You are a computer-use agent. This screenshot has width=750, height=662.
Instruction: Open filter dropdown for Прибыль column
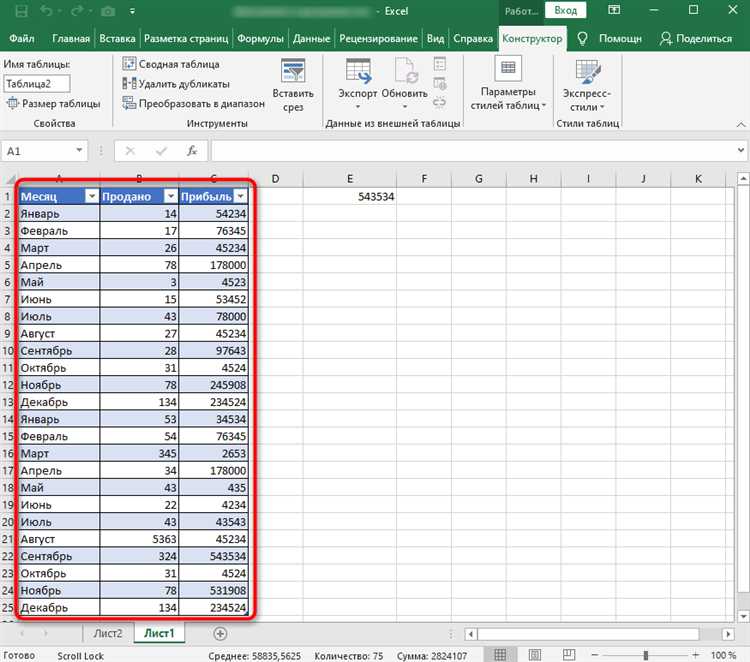(241, 196)
